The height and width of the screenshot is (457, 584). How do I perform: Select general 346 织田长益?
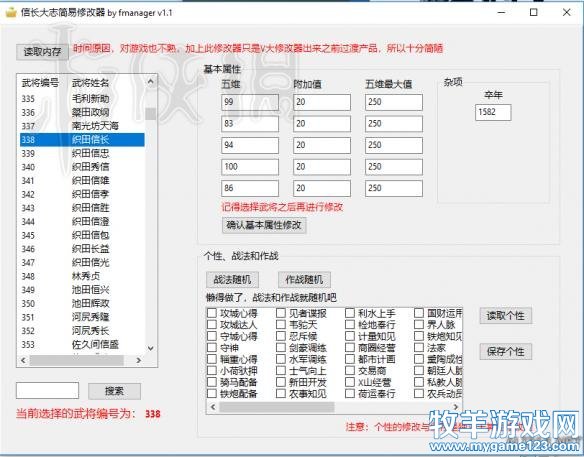(82, 249)
